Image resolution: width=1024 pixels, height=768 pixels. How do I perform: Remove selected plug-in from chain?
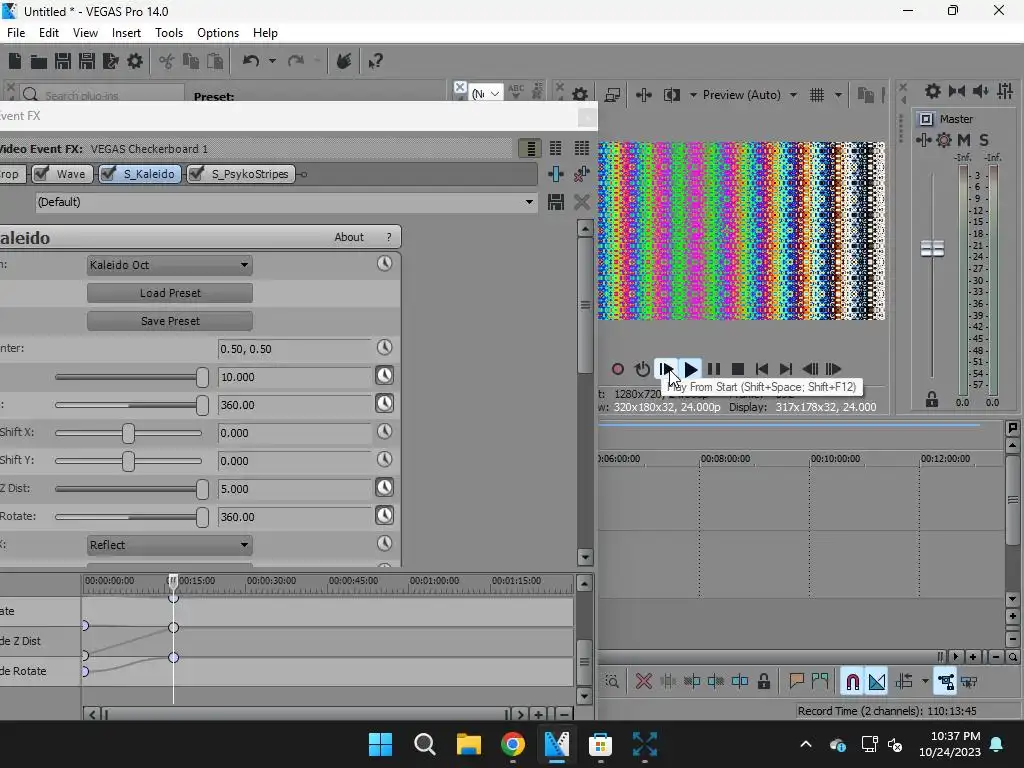(581, 174)
